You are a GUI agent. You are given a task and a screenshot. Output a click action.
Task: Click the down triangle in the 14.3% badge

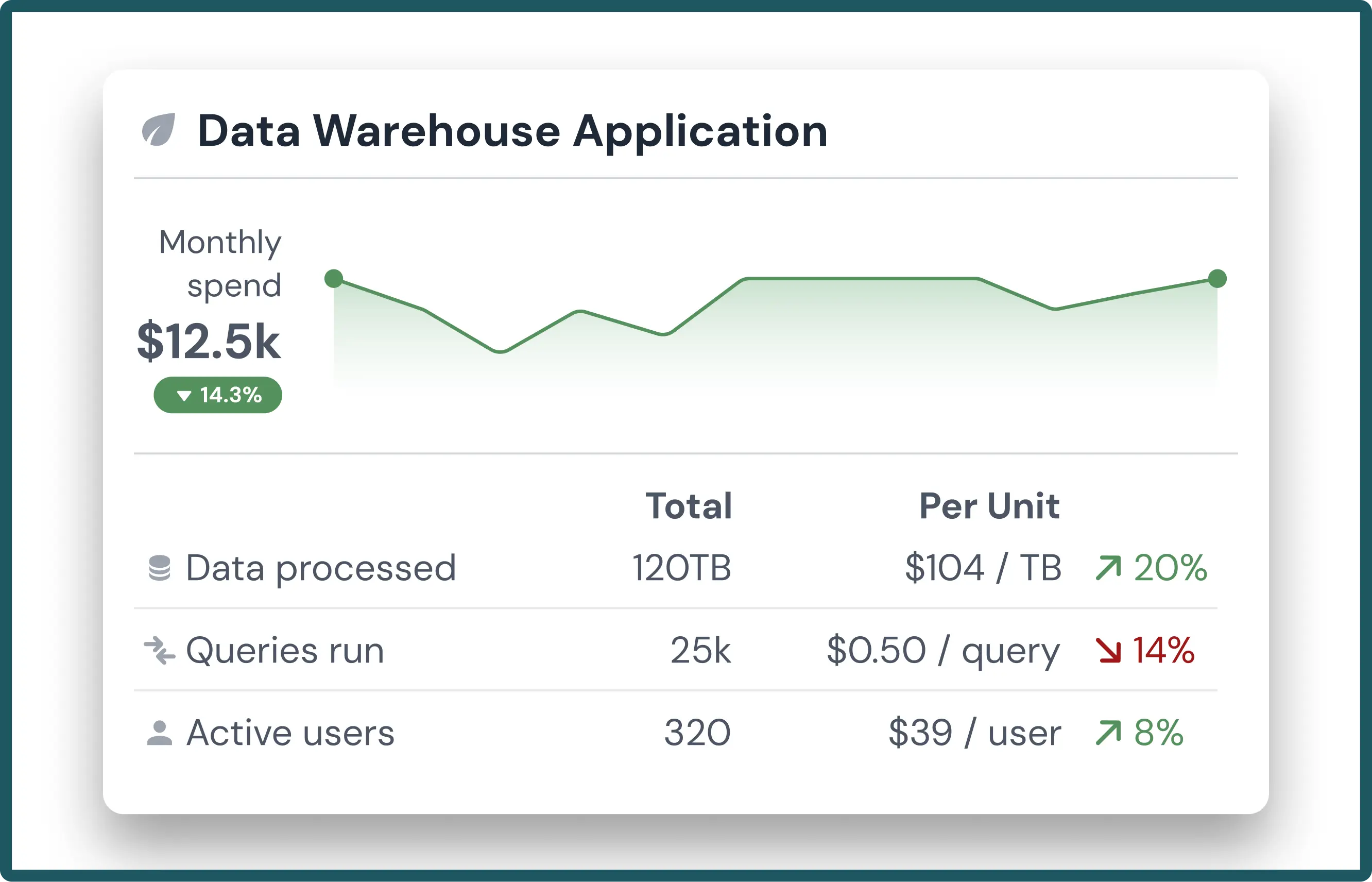[184, 395]
